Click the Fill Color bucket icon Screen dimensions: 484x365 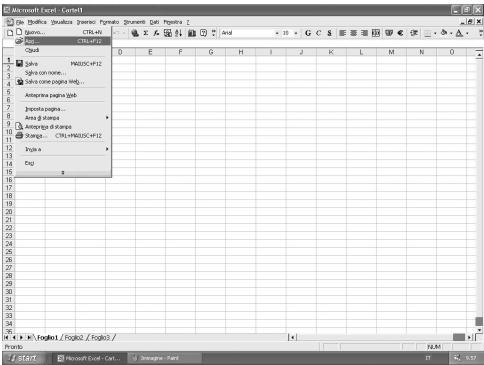pos(444,33)
